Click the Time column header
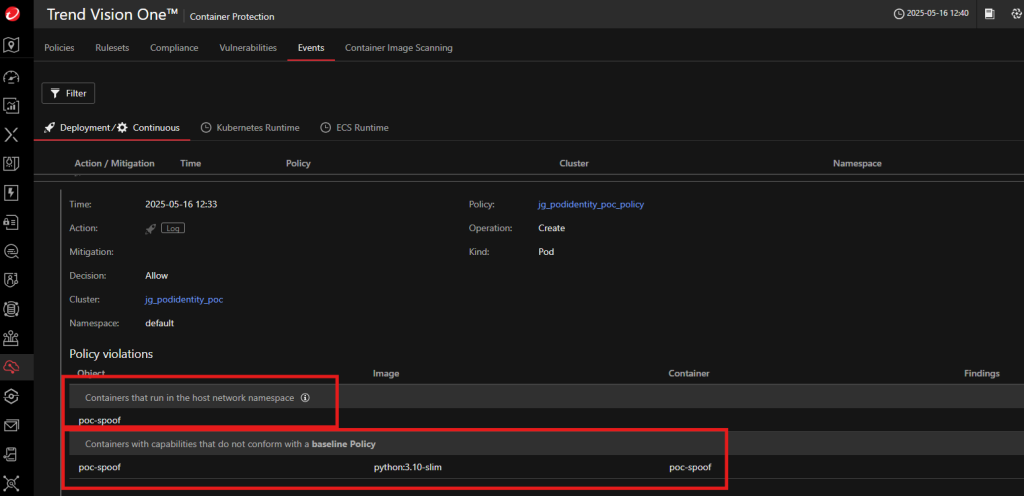The width and height of the screenshot is (1024, 496). tap(190, 163)
